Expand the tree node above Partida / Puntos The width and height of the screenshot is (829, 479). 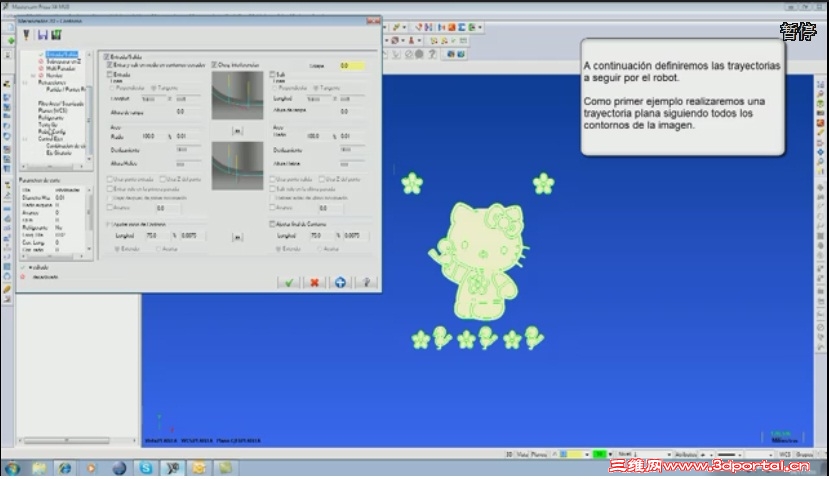pyautogui.click(x=25, y=82)
